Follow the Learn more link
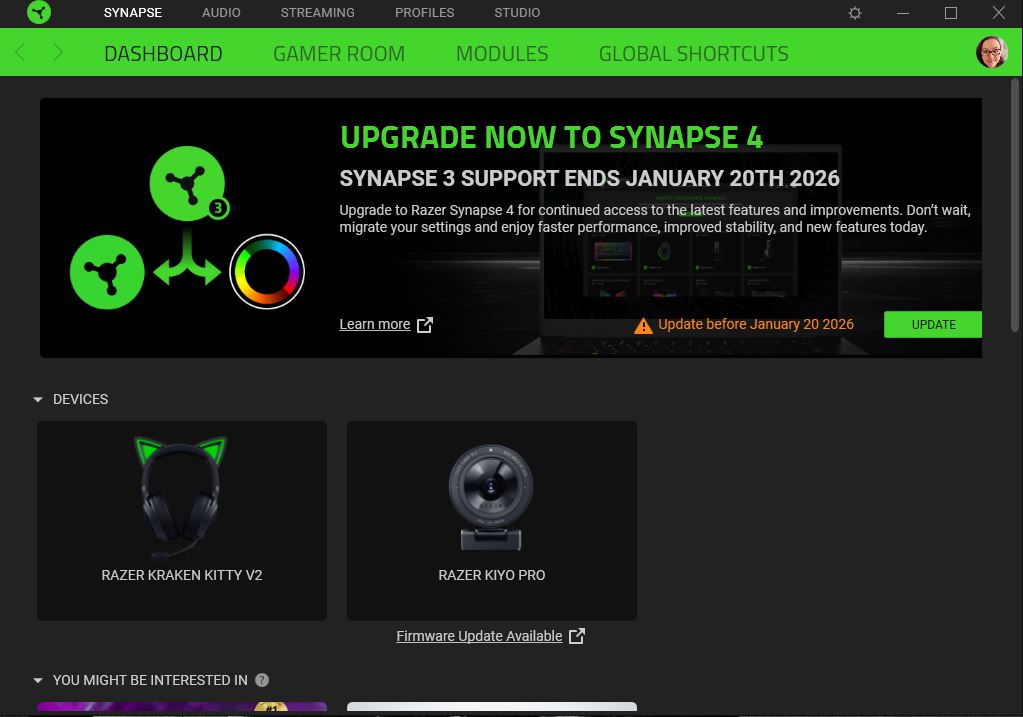1023x717 pixels. 374,324
